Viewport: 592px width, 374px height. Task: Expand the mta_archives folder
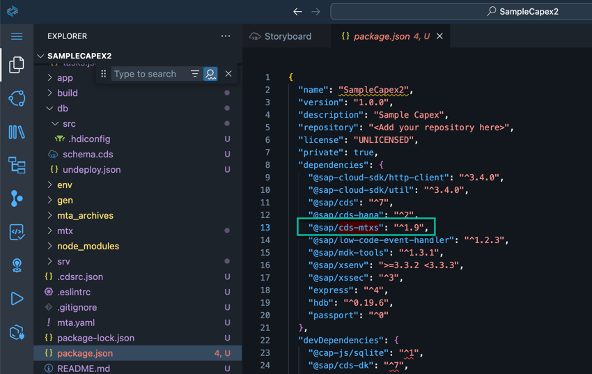(85, 215)
